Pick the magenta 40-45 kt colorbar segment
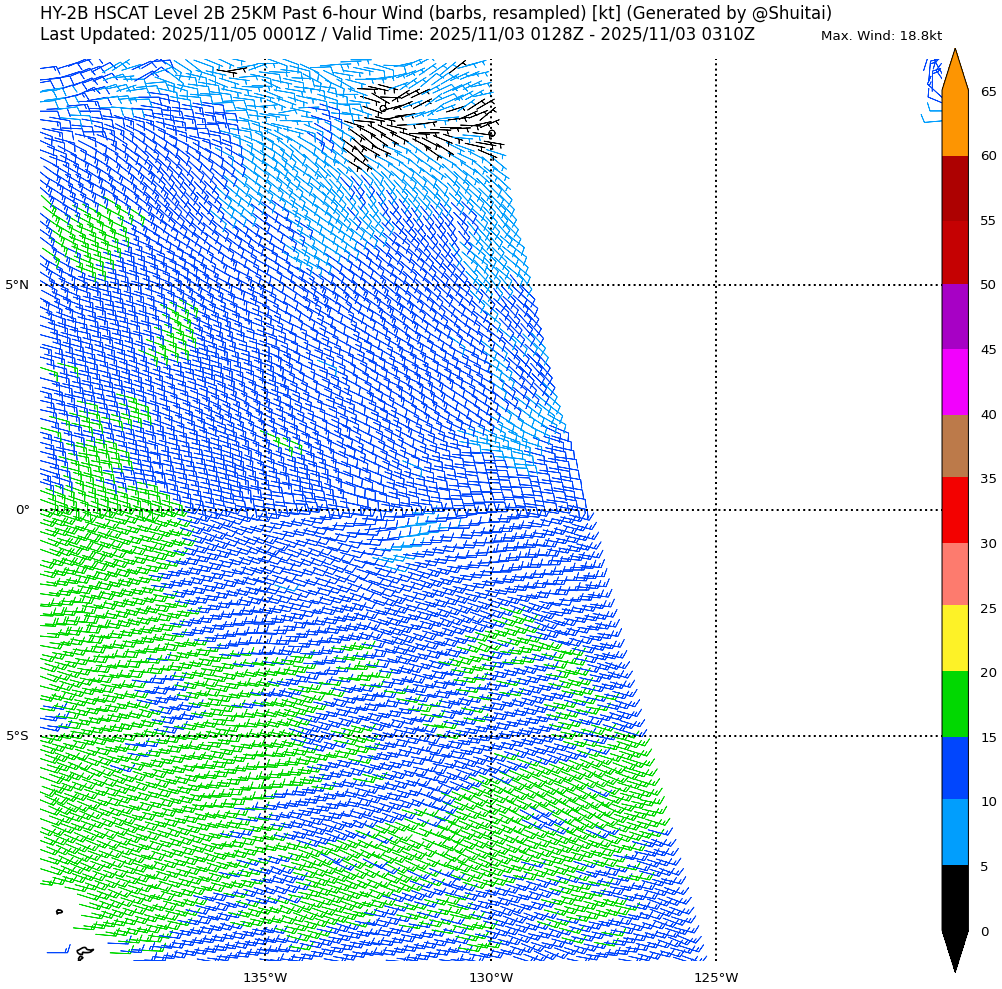Viewport: 1002px width, 989px height. pyautogui.click(x=954, y=382)
